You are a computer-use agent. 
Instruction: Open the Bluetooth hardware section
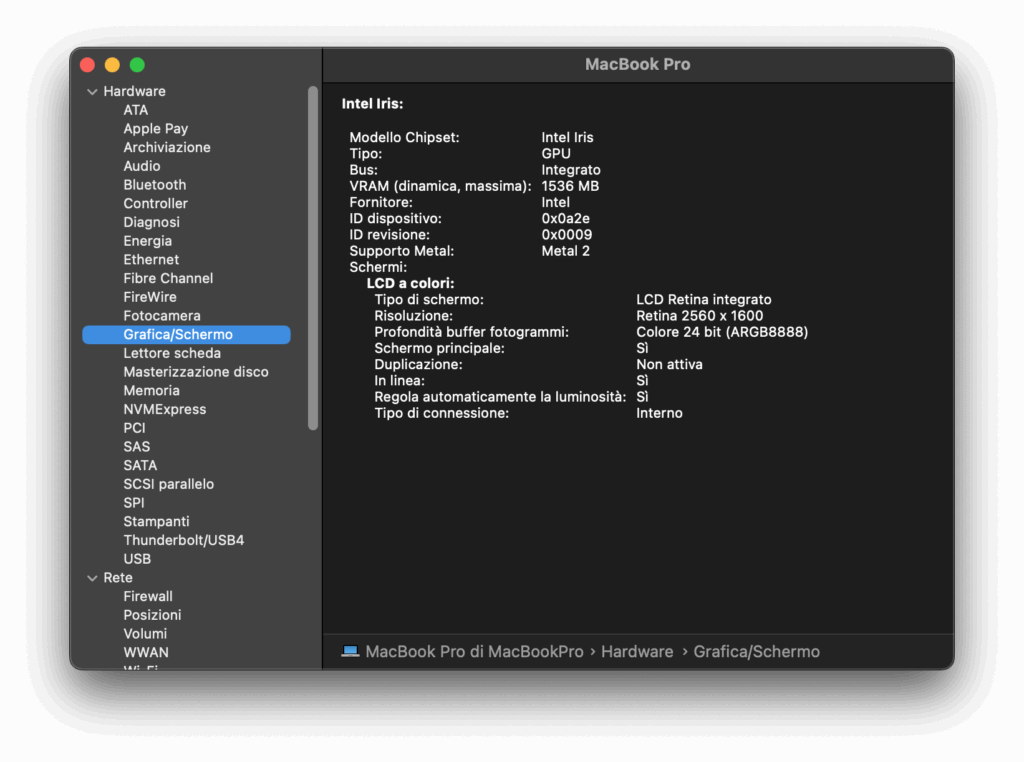[155, 184]
